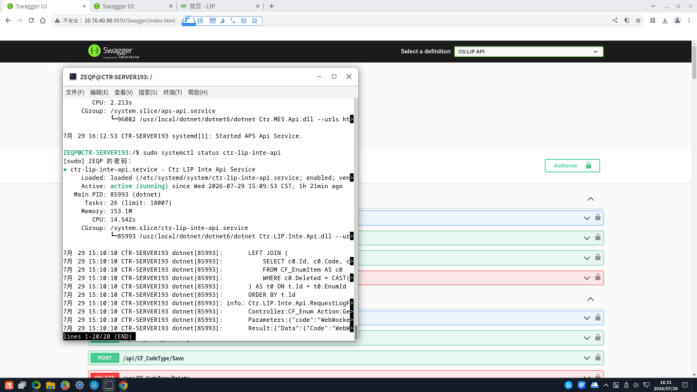Open the Select a definition dropdown
This screenshot has height=392, width=697.
click(x=529, y=52)
